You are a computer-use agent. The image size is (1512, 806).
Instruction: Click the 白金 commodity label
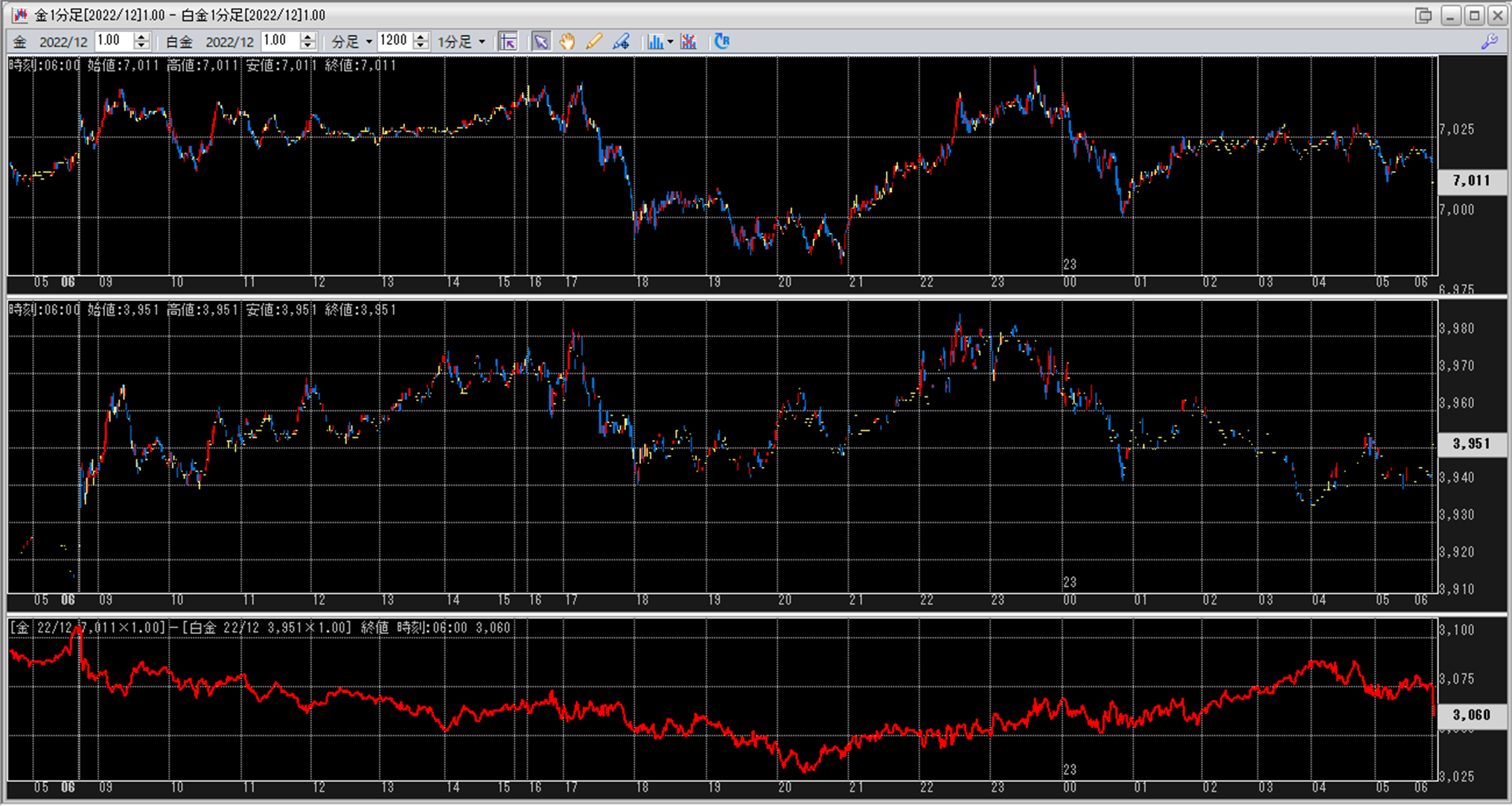(x=179, y=42)
